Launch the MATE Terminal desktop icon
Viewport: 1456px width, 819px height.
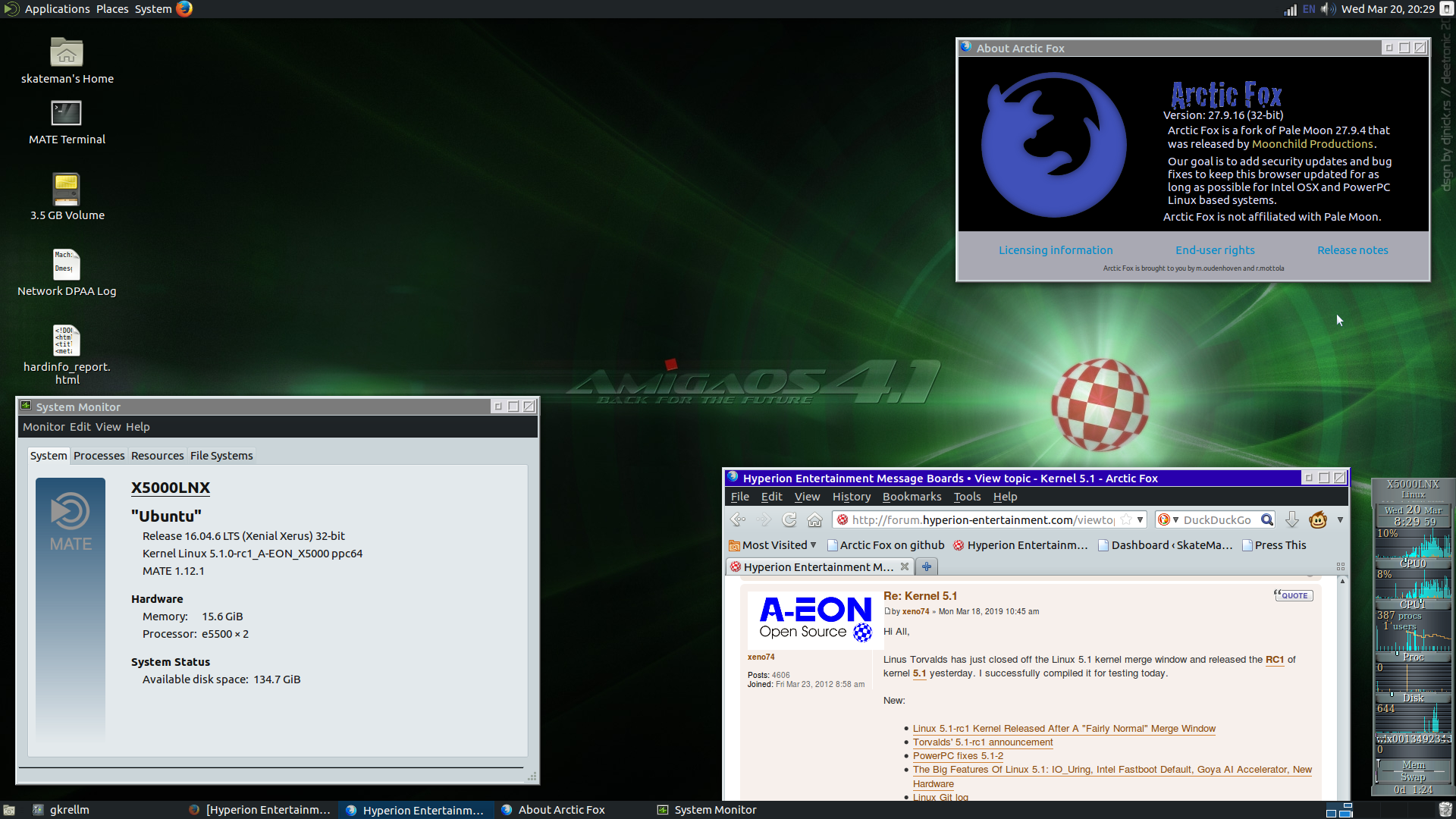67,122
